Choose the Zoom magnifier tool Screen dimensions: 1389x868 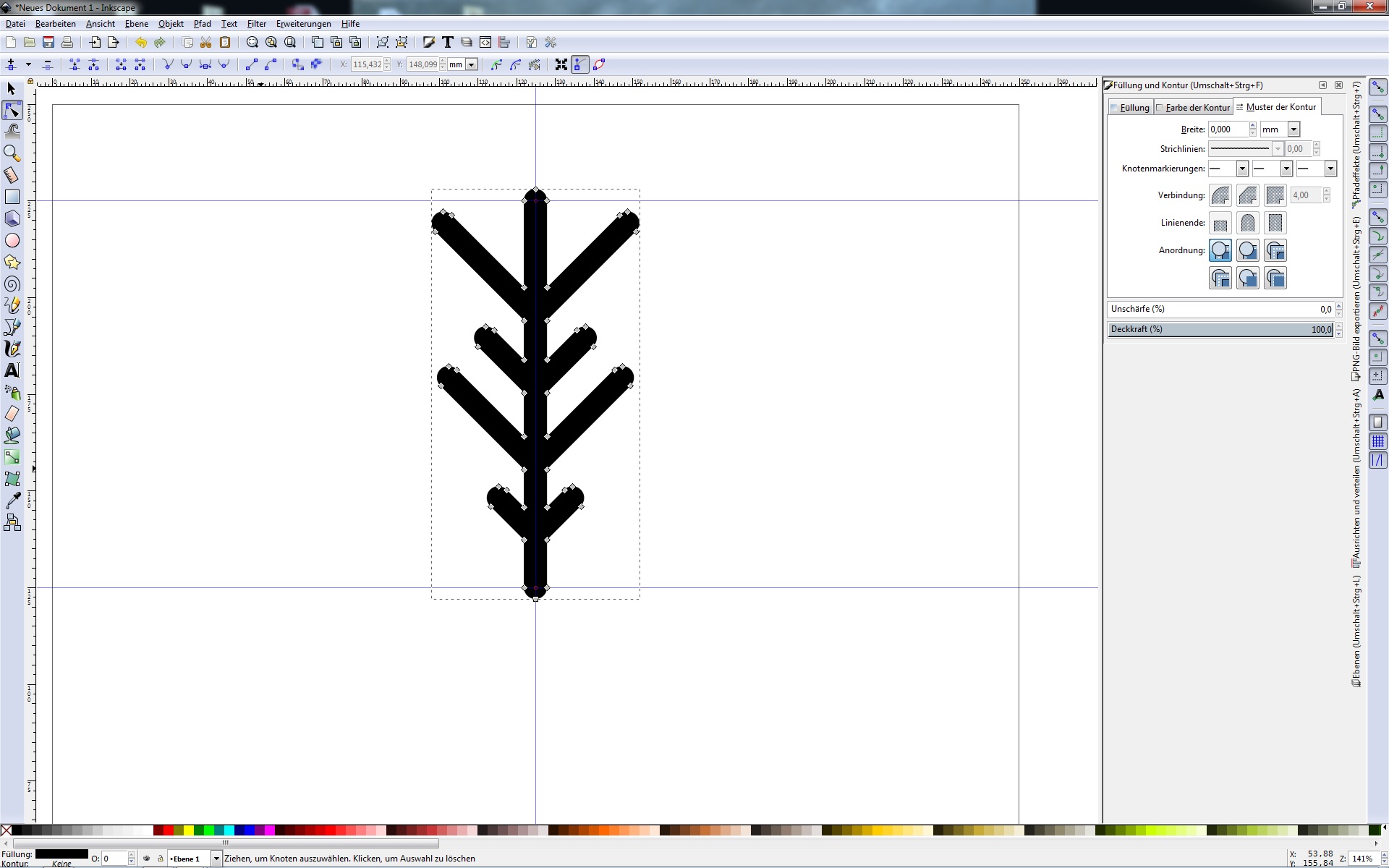pos(12,153)
